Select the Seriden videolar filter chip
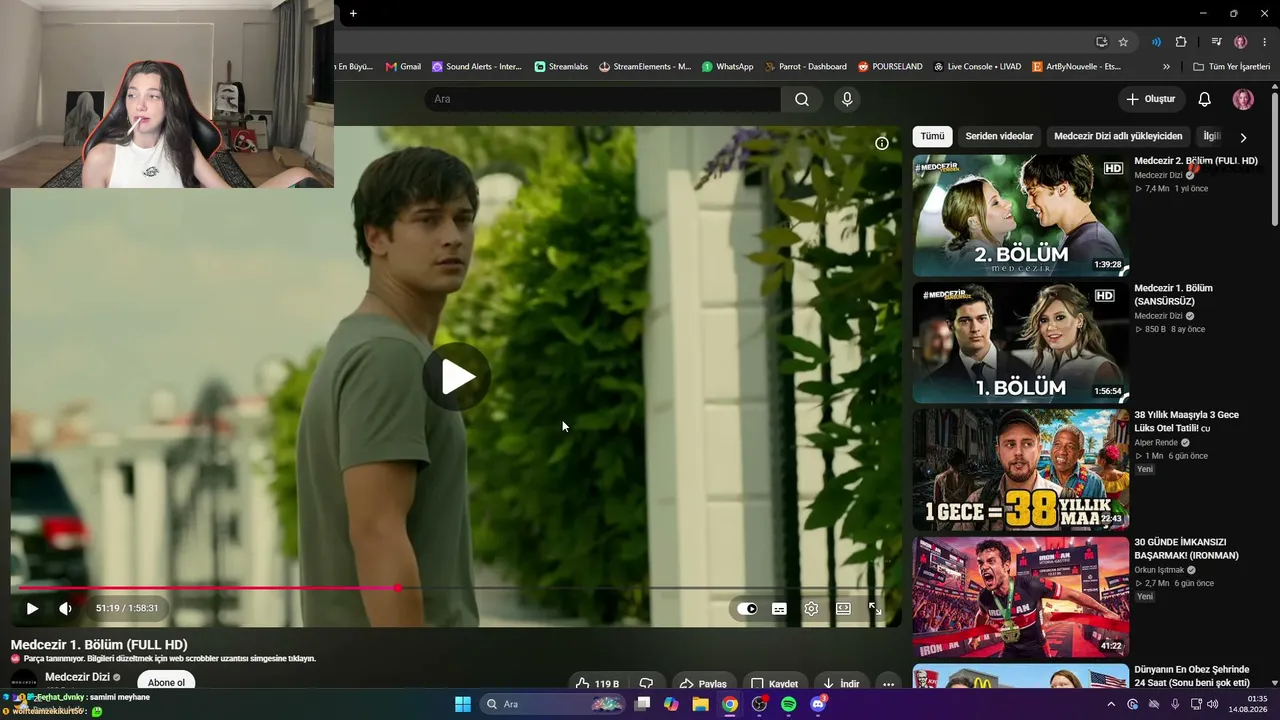The width and height of the screenshot is (1280, 720). (999, 136)
